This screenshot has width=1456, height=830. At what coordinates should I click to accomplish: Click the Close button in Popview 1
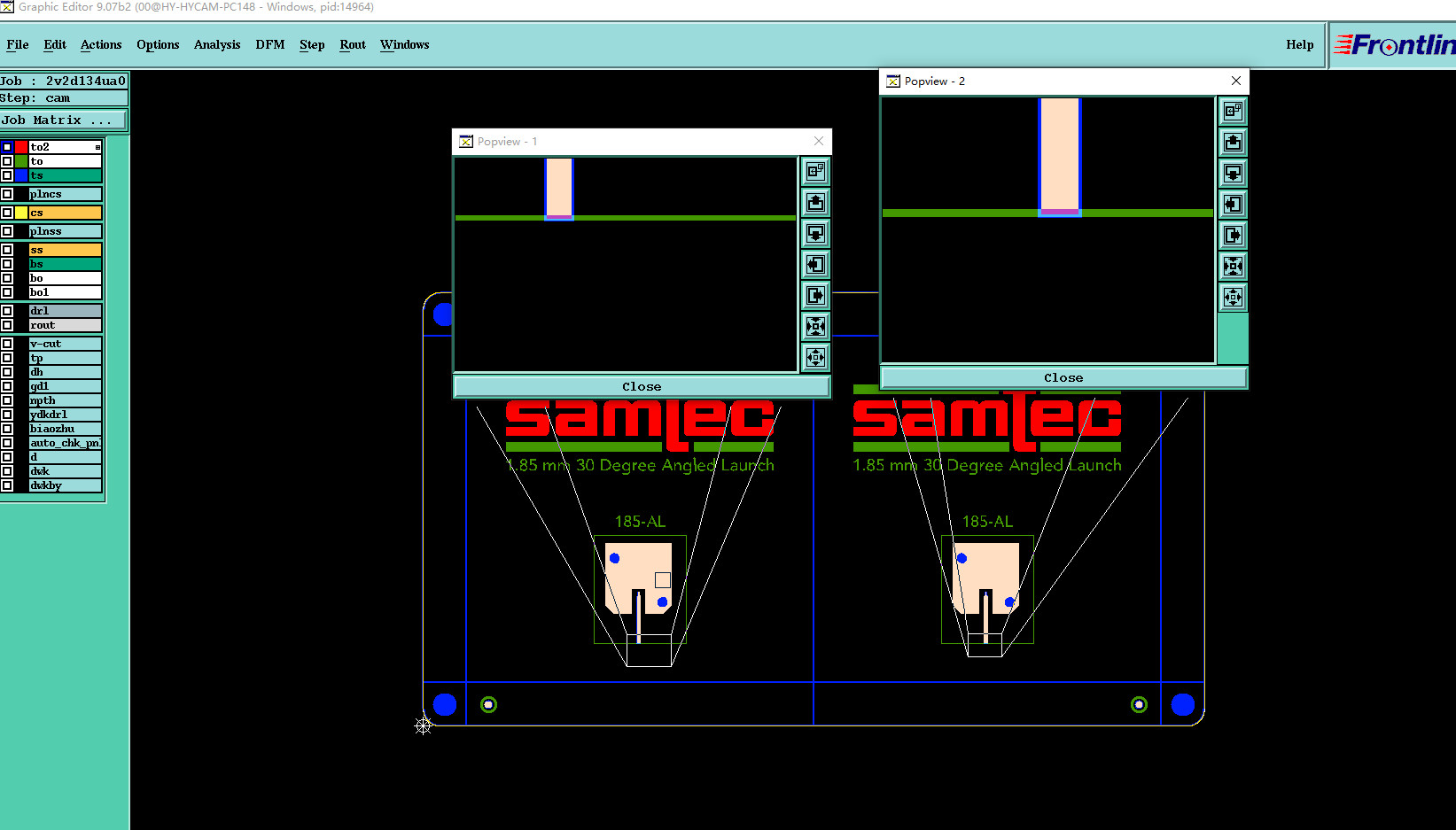pyautogui.click(x=642, y=387)
